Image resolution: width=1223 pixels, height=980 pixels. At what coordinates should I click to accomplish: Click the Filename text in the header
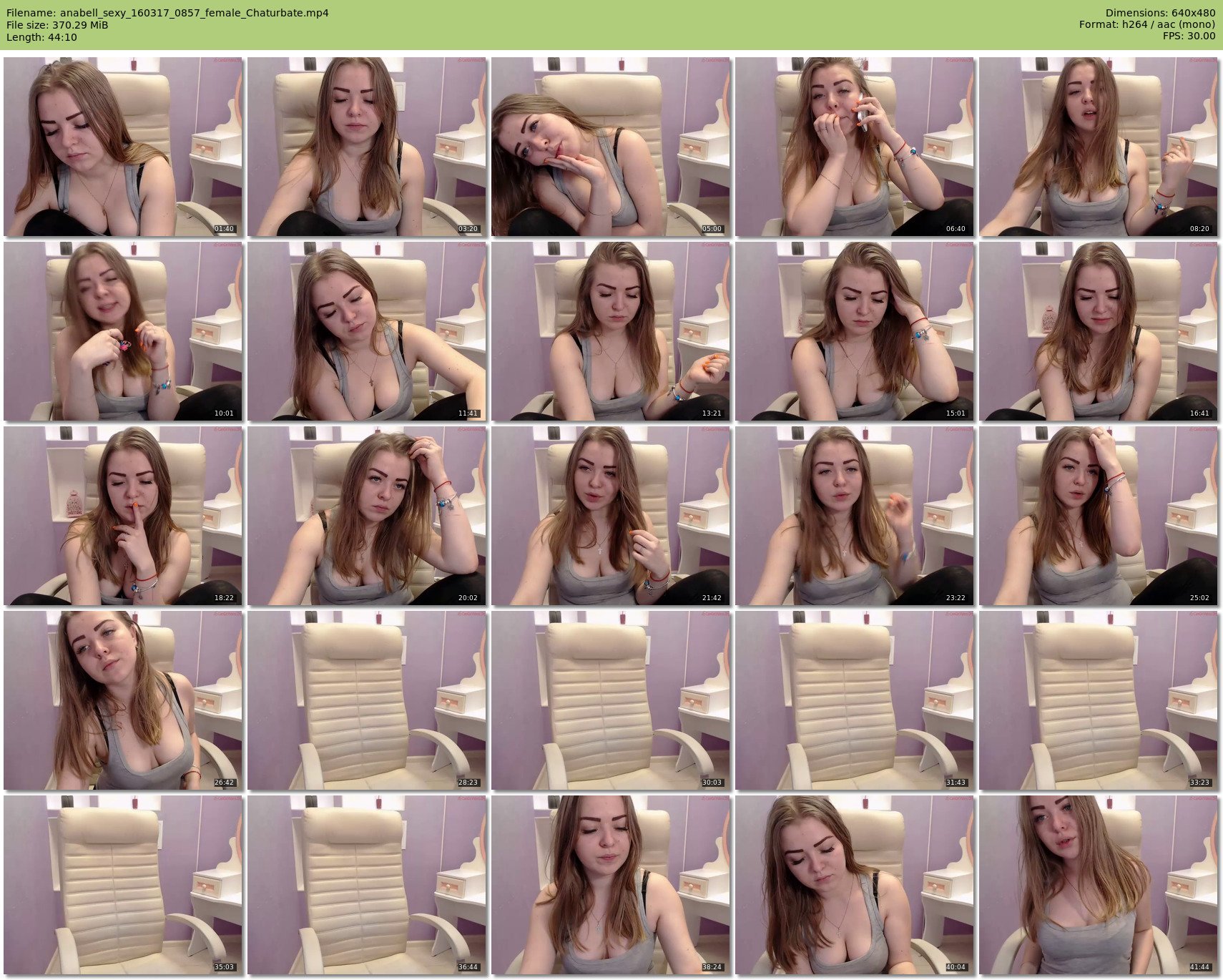tap(167, 13)
